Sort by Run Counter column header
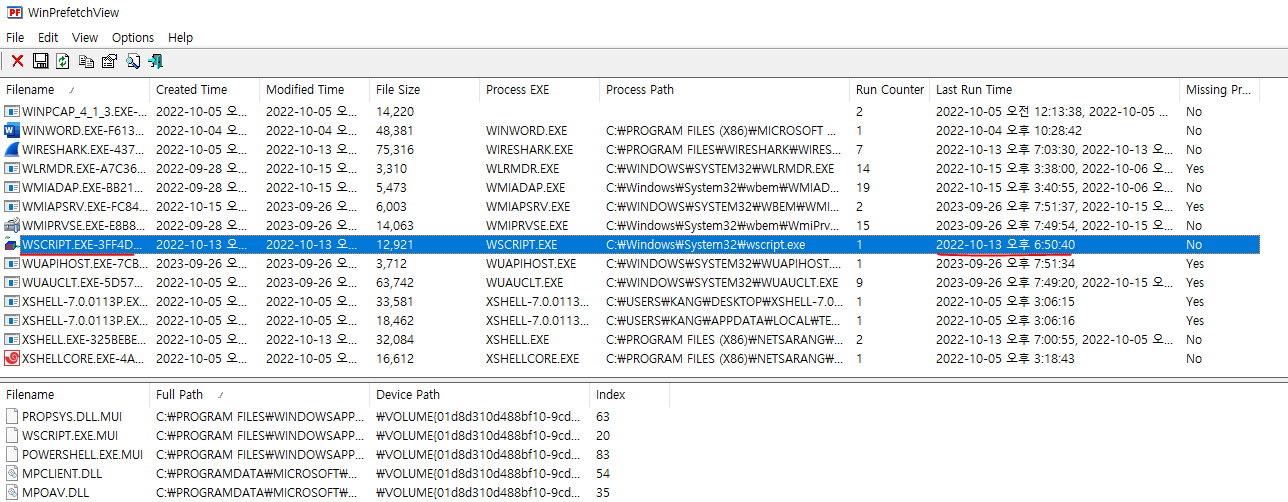 tap(889, 90)
